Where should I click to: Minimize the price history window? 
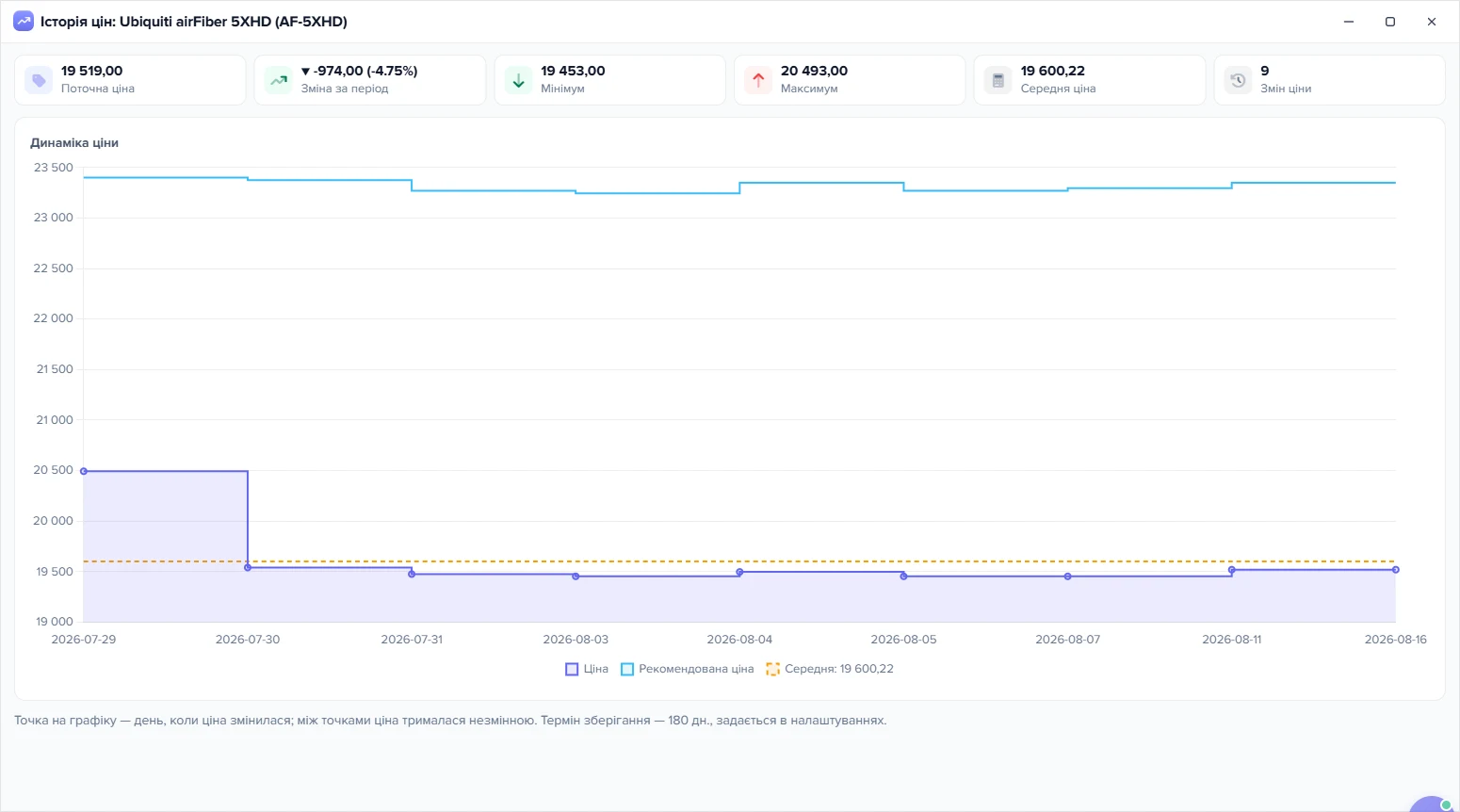[x=1349, y=22]
